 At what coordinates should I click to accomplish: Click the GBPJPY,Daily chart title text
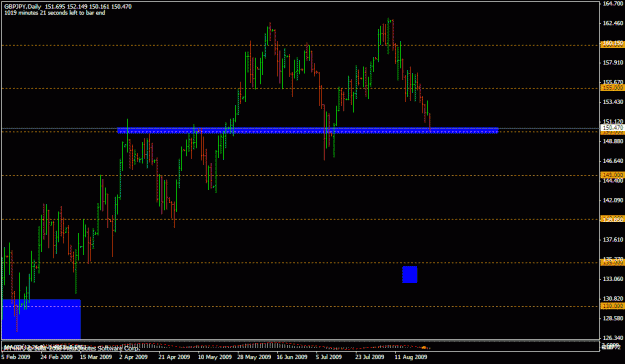22,7
